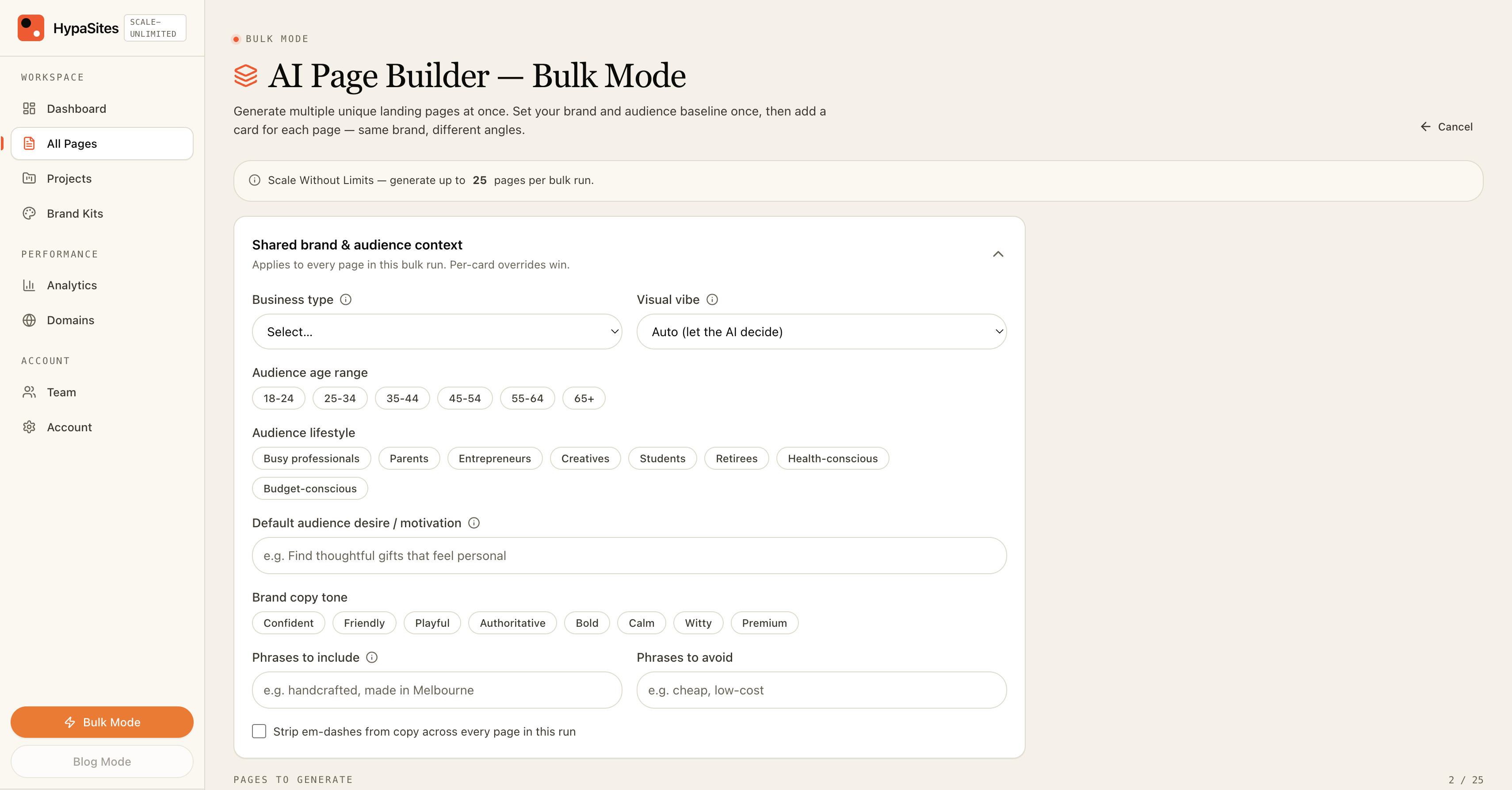Click the Team people icon
1512x790 pixels.
click(29, 392)
